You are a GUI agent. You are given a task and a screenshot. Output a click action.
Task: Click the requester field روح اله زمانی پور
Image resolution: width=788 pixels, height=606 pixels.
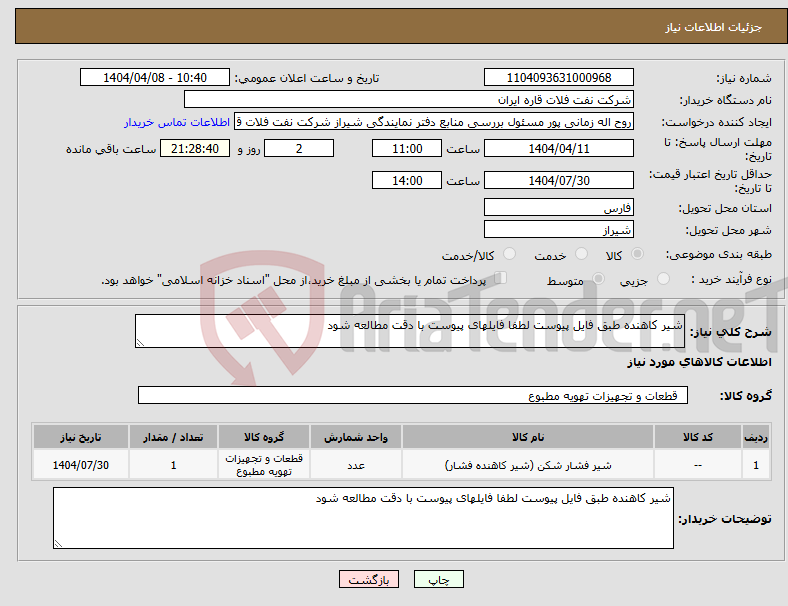click(434, 122)
